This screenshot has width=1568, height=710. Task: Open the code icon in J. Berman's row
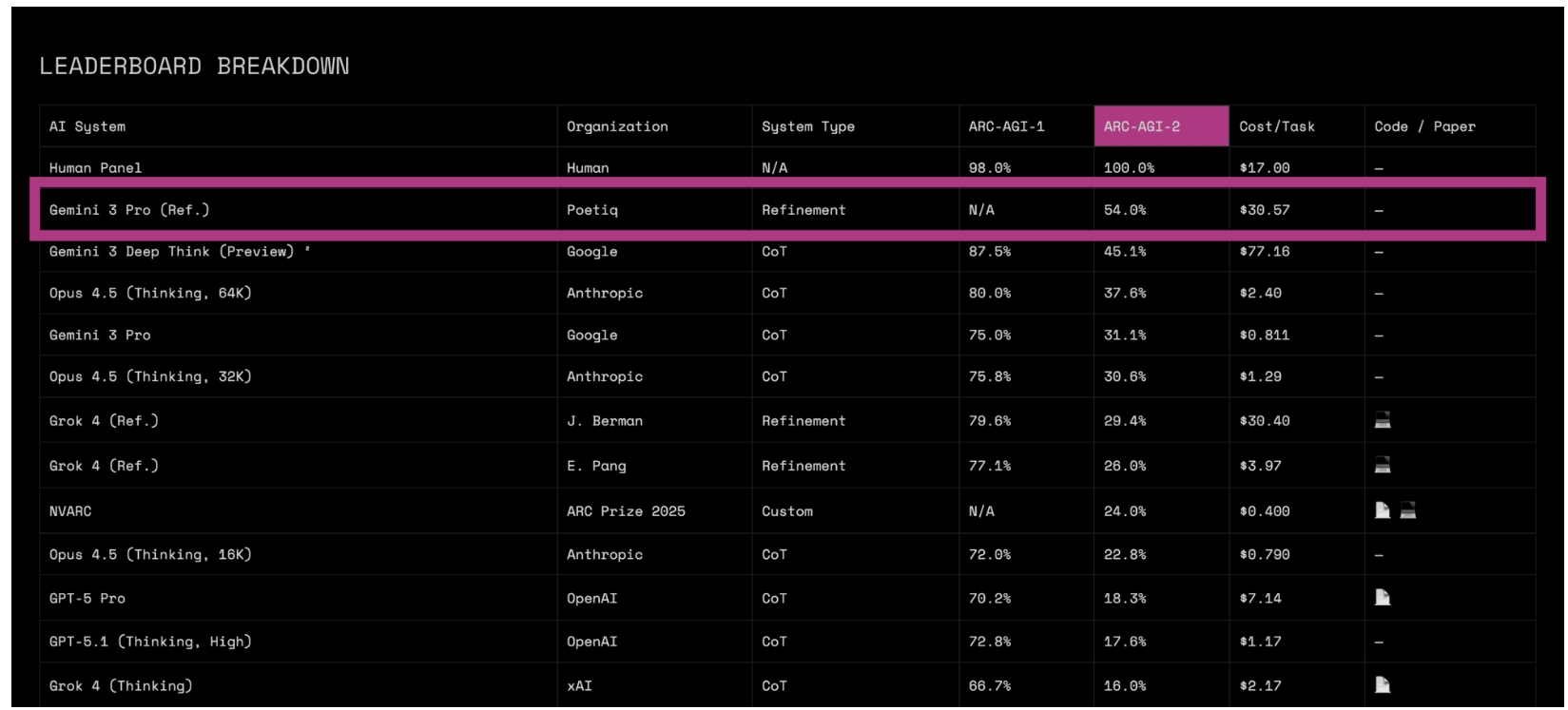[1383, 420]
